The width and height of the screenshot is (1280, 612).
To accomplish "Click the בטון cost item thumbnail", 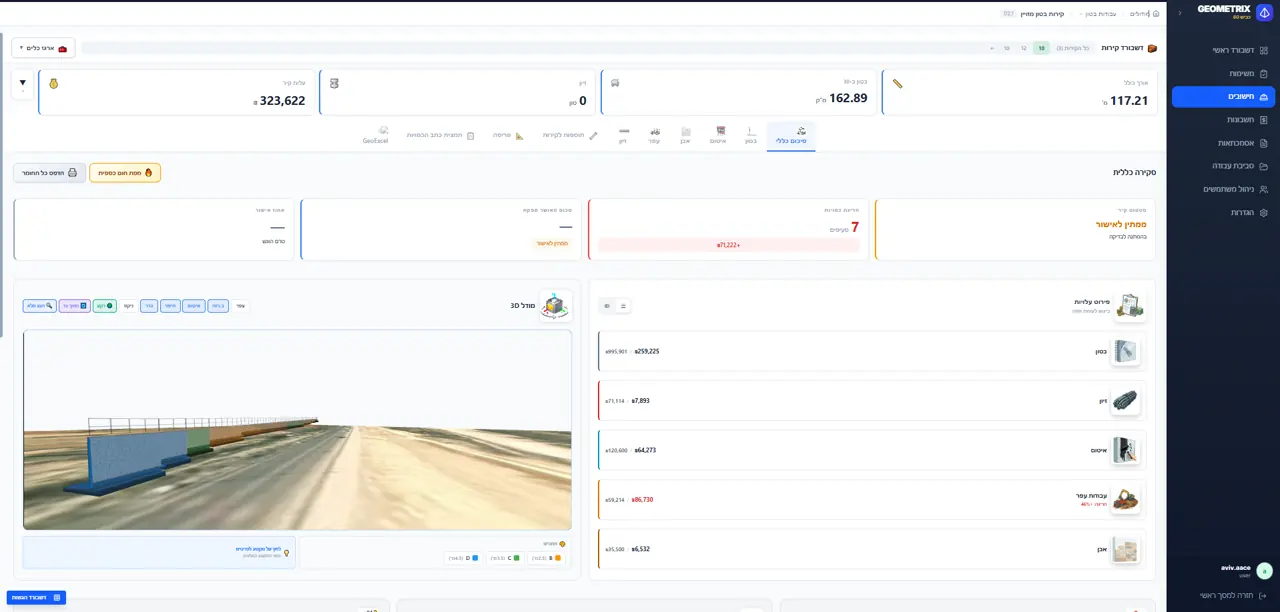I will (1125, 351).
